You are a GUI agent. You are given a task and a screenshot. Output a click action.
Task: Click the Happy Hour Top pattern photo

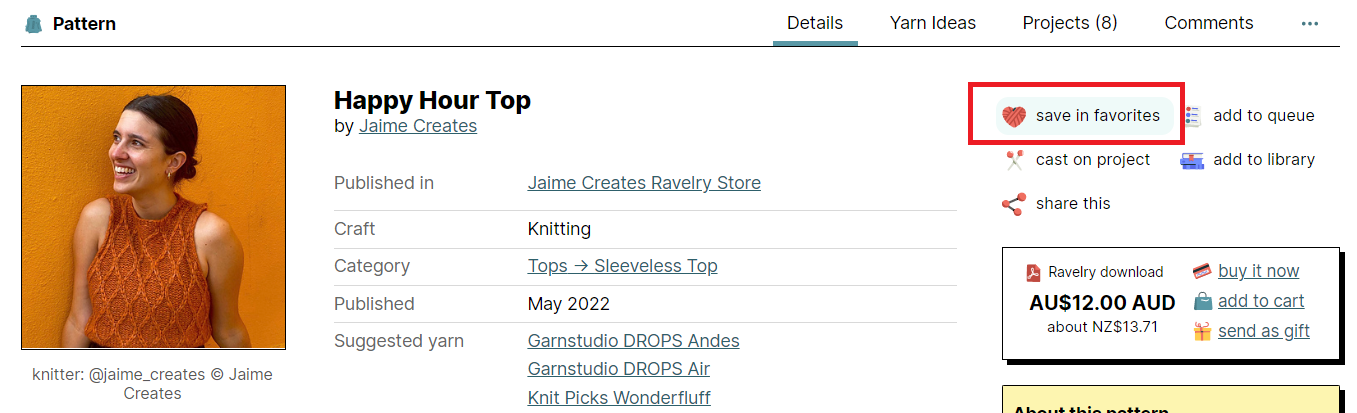[x=153, y=217]
